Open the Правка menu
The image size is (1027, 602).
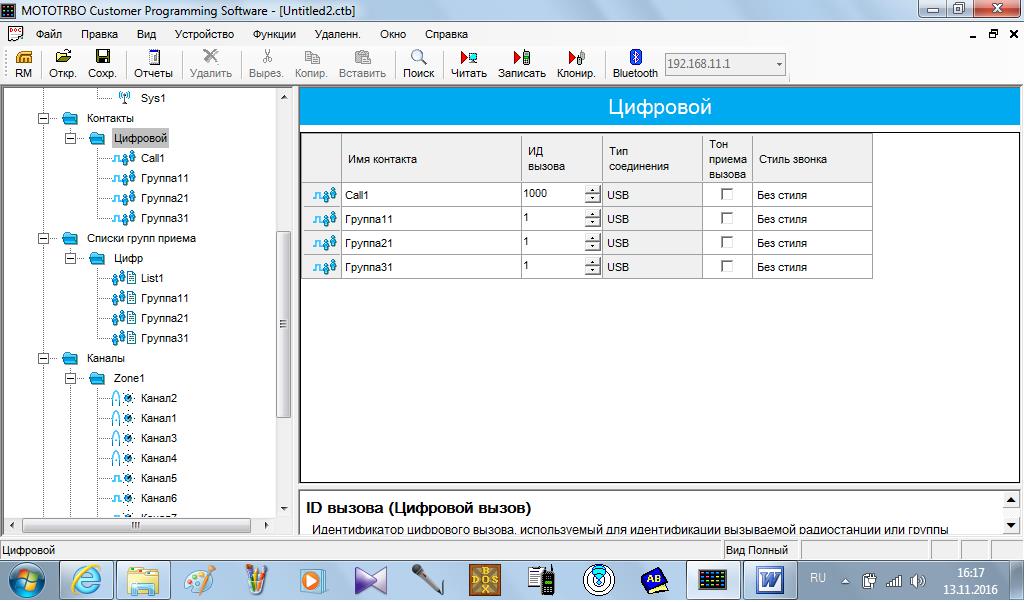point(100,34)
